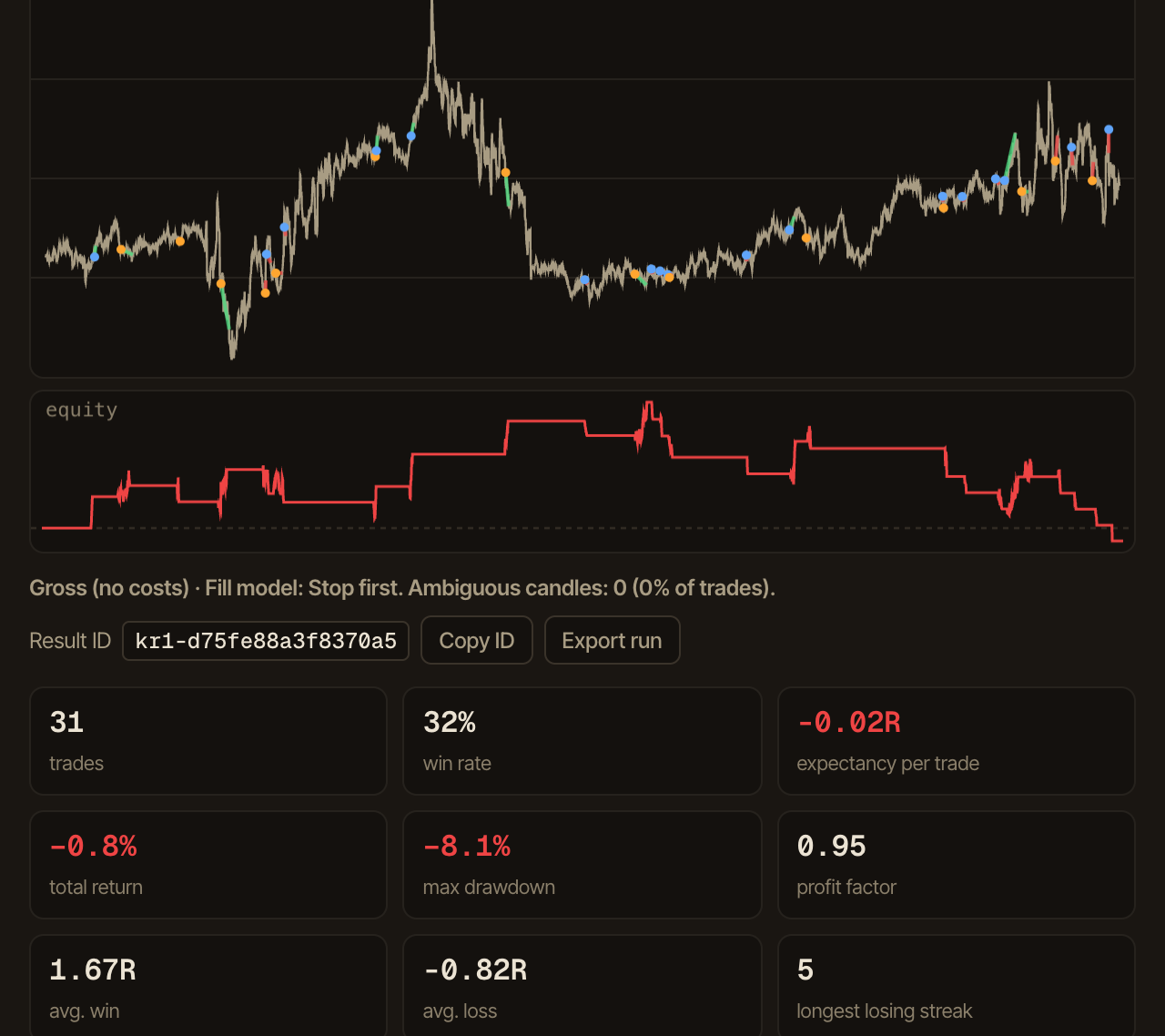Viewport: 1165px width, 1036px height.
Task: Click the Export run button
Action: (612, 641)
